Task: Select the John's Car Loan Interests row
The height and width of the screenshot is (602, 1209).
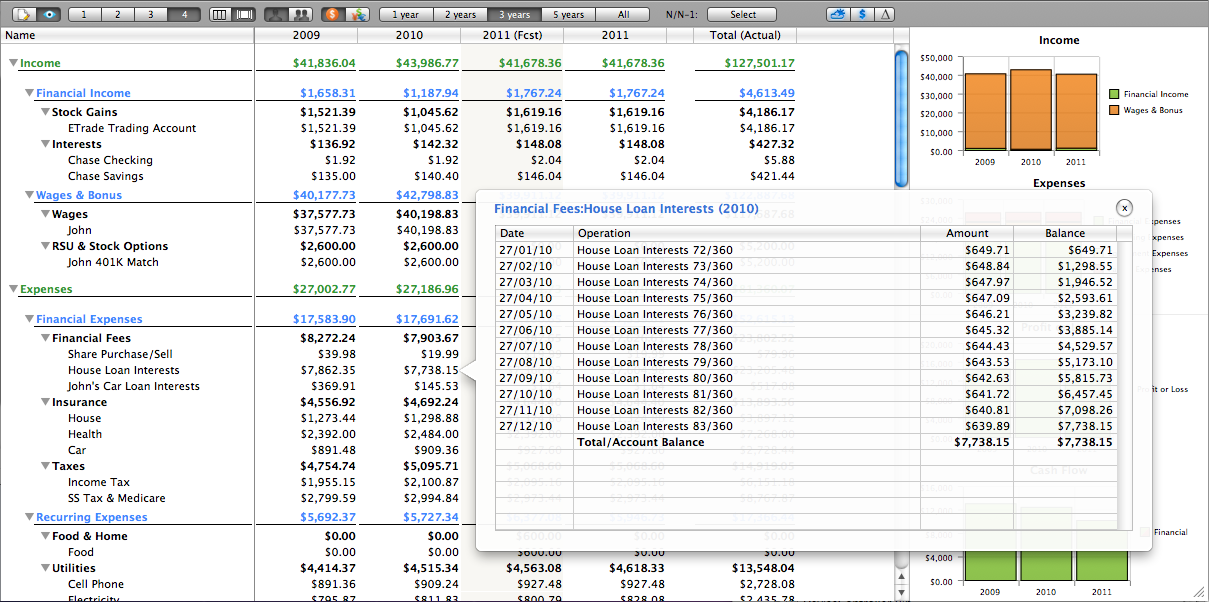Action: [x=134, y=386]
